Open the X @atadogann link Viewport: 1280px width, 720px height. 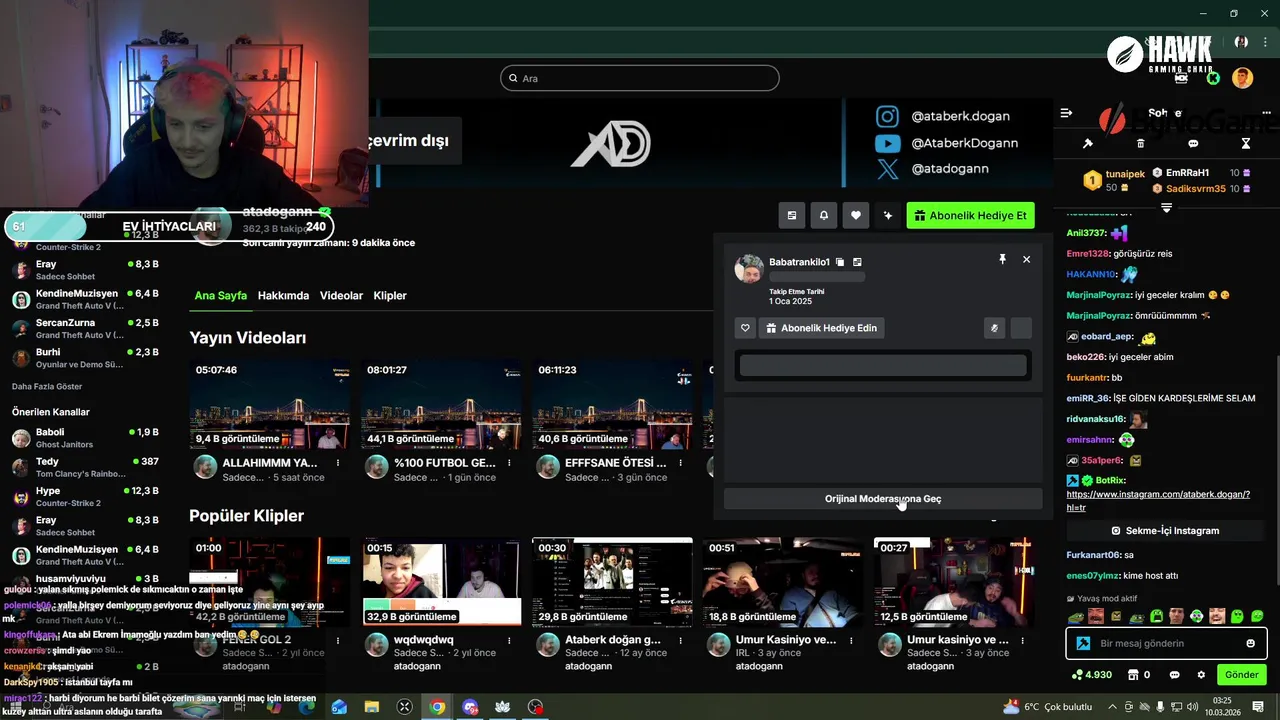[933, 170]
